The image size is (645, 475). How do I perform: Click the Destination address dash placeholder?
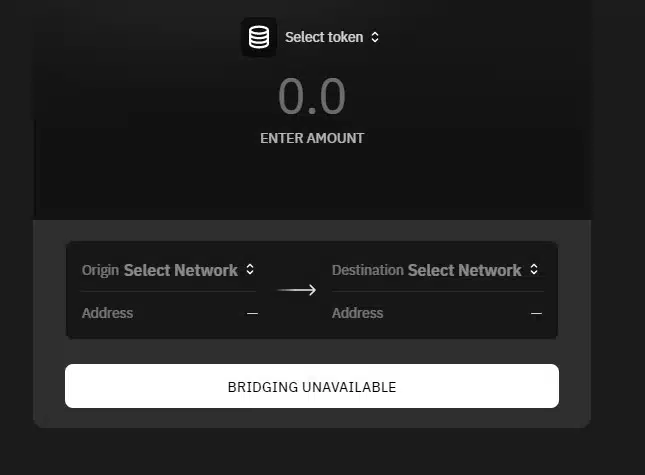click(x=536, y=313)
